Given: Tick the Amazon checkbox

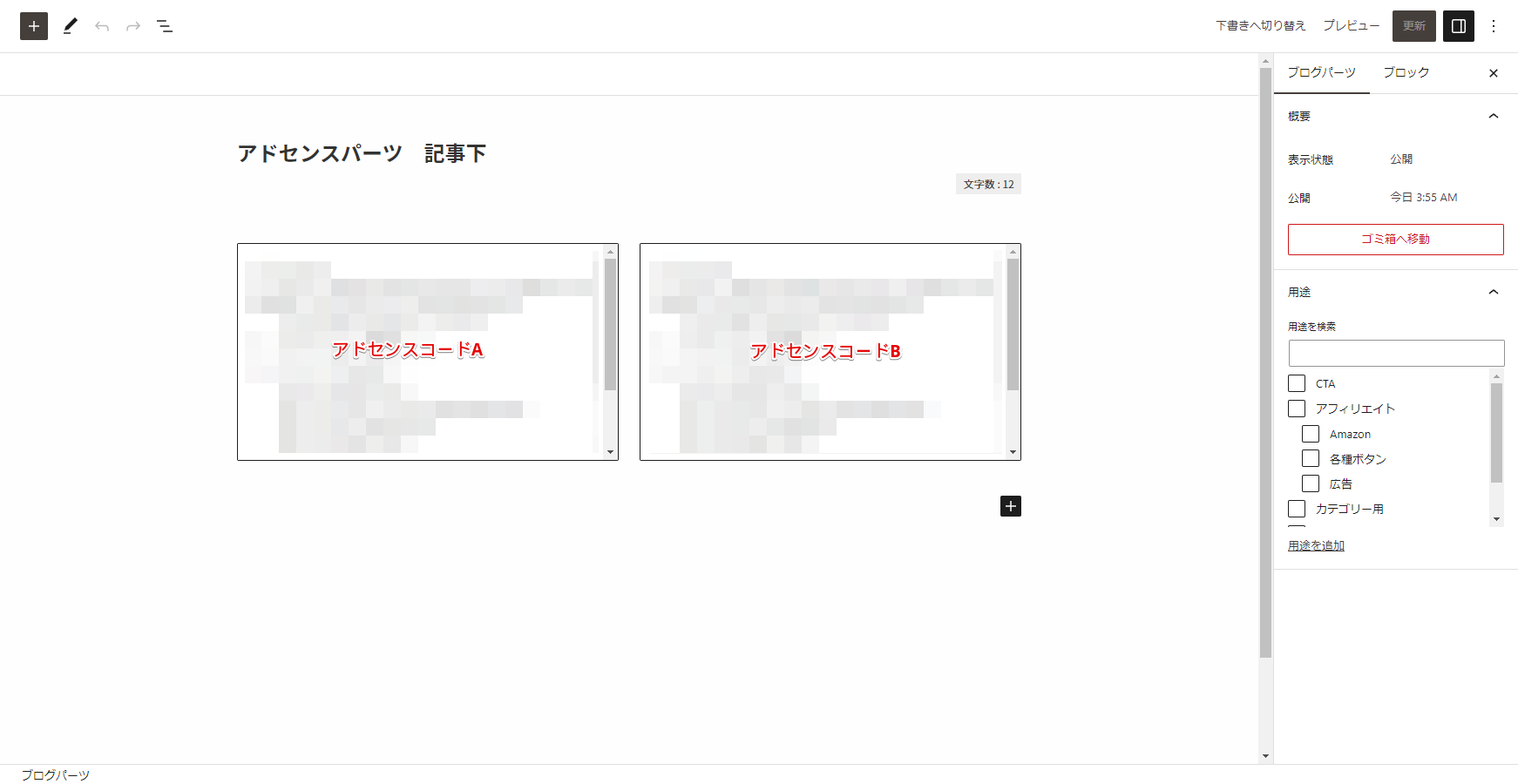Looking at the screenshot, I should coord(1311,434).
